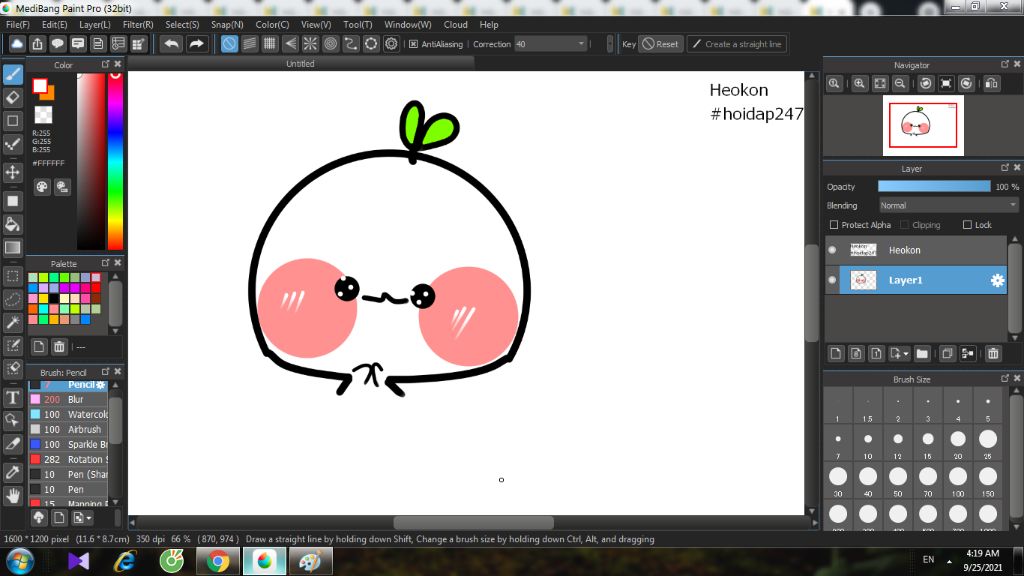Choose the Text tool
This screenshot has height=576, width=1024.
(12, 397)
